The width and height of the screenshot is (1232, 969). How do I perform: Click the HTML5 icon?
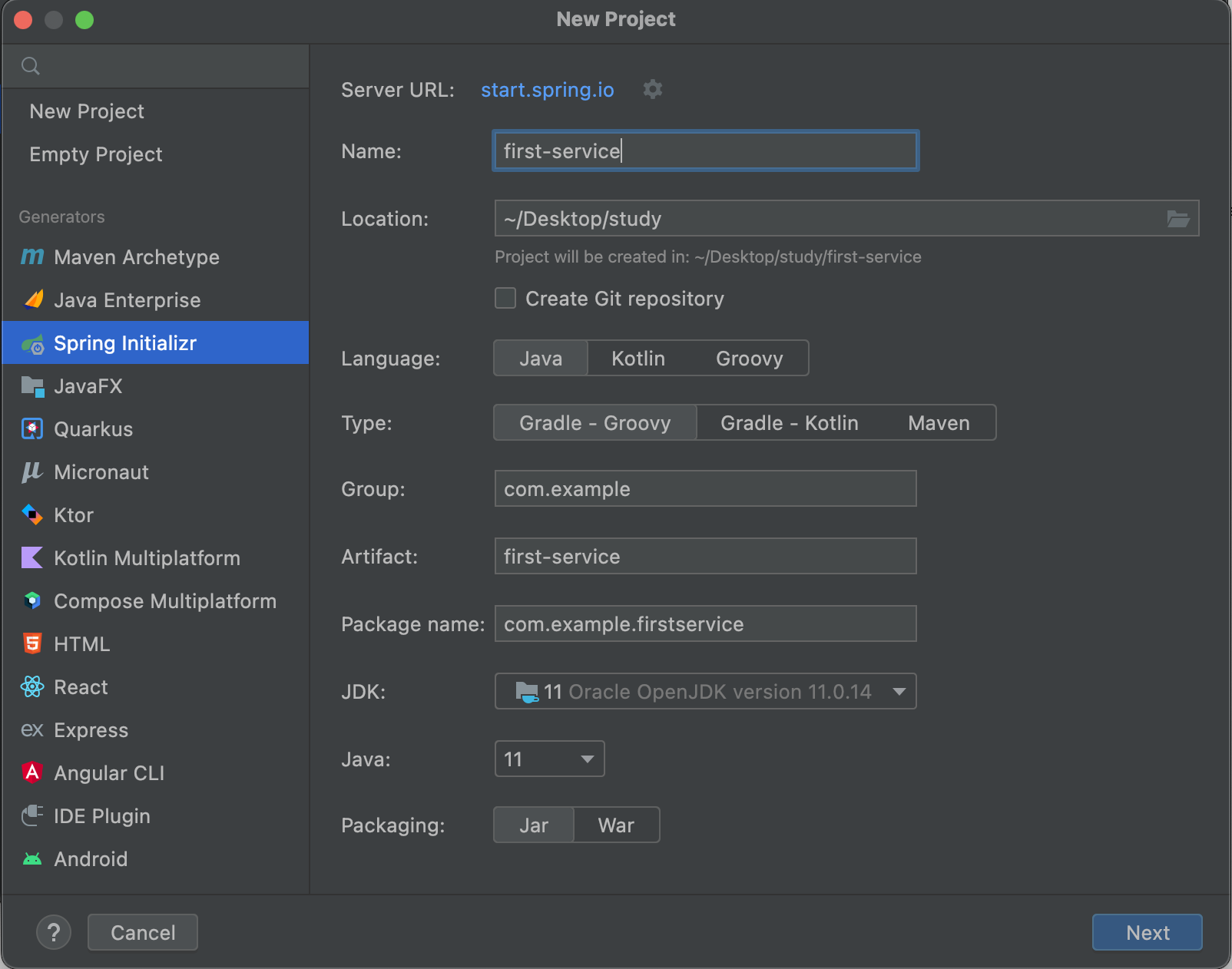[32, 643]
